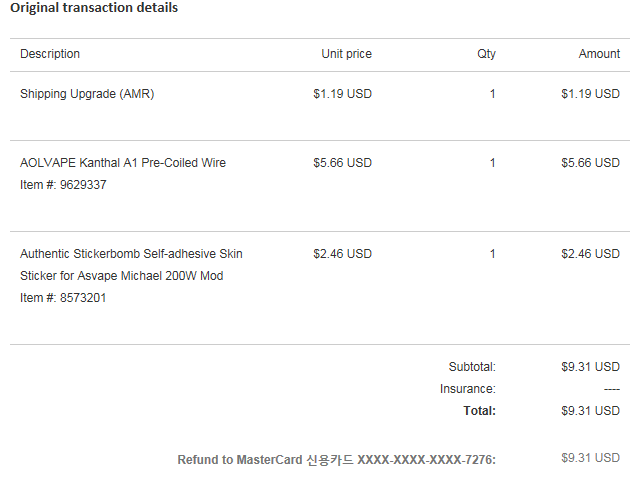Click the $2.46 USD amount value
639x481 pixels.
click(x=590, y=254)
